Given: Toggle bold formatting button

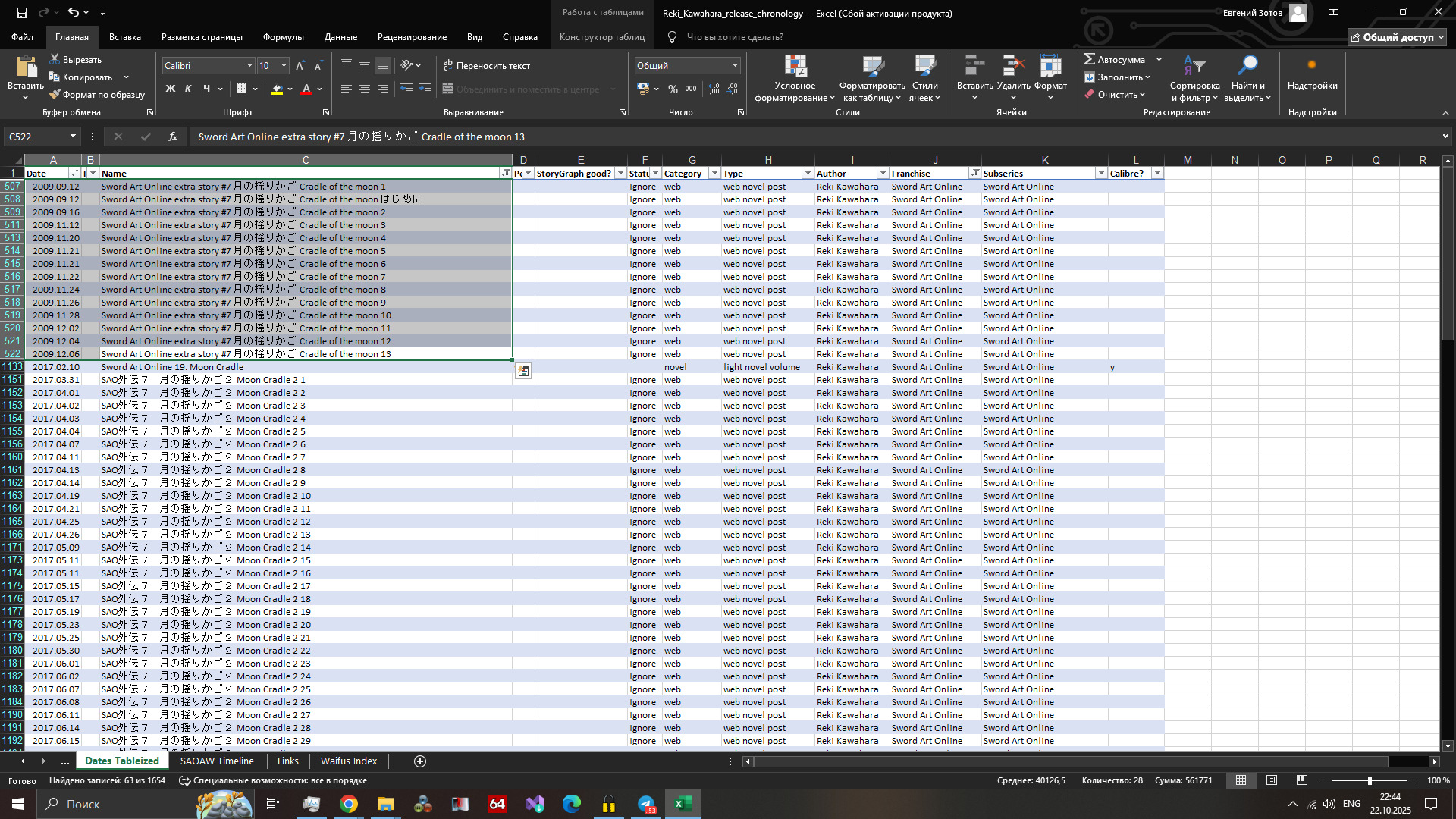Looking at the screenshot, I should coord(171,89).
